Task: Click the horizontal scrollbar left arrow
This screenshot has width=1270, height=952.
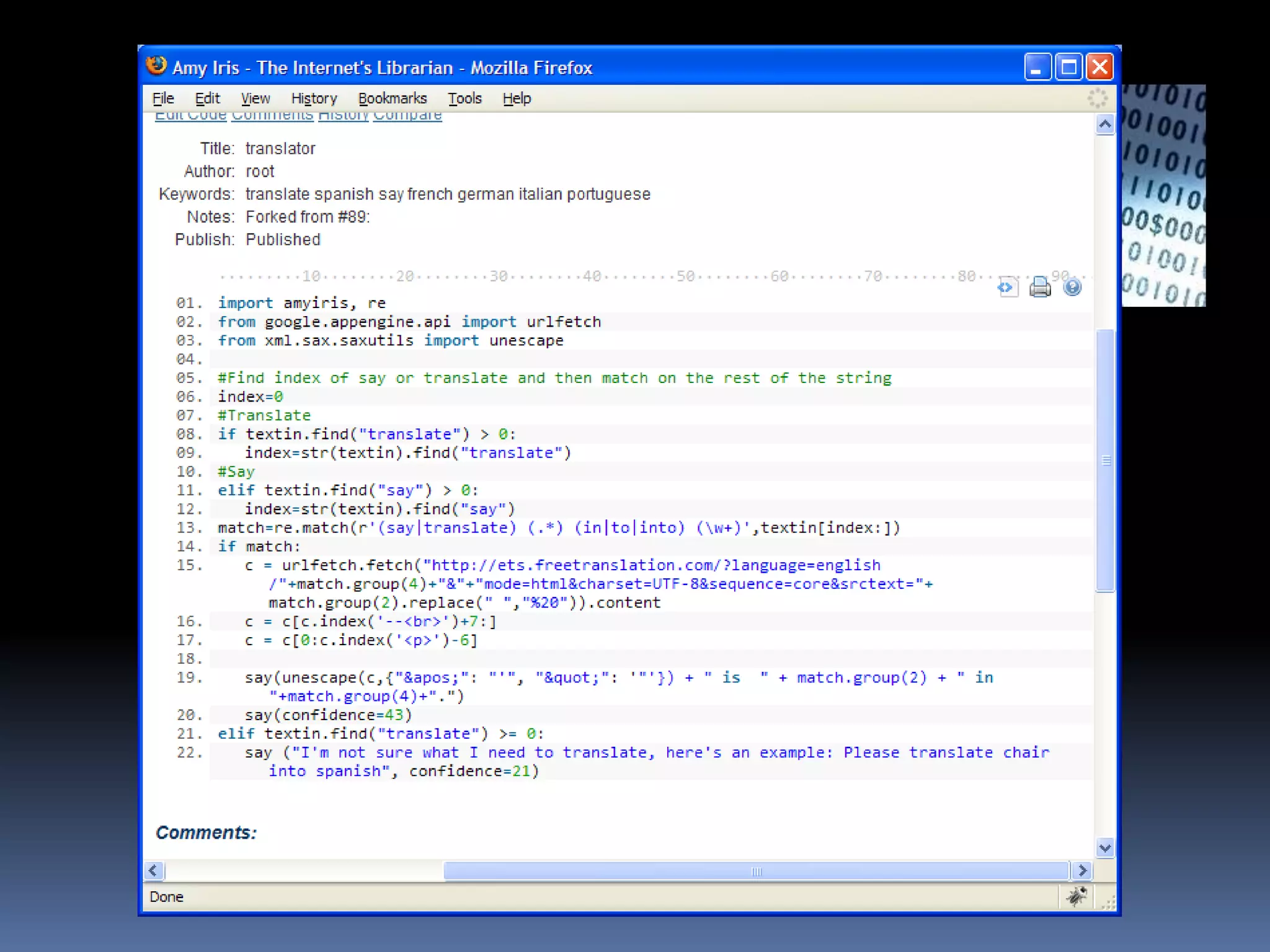Action: tap(154, 871)
